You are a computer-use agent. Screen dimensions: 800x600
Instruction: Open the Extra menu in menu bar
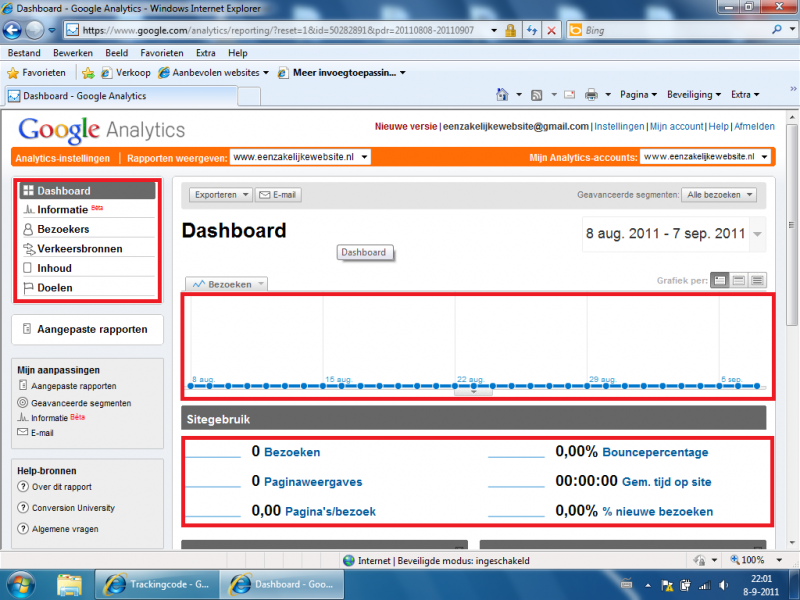(206, 52)
